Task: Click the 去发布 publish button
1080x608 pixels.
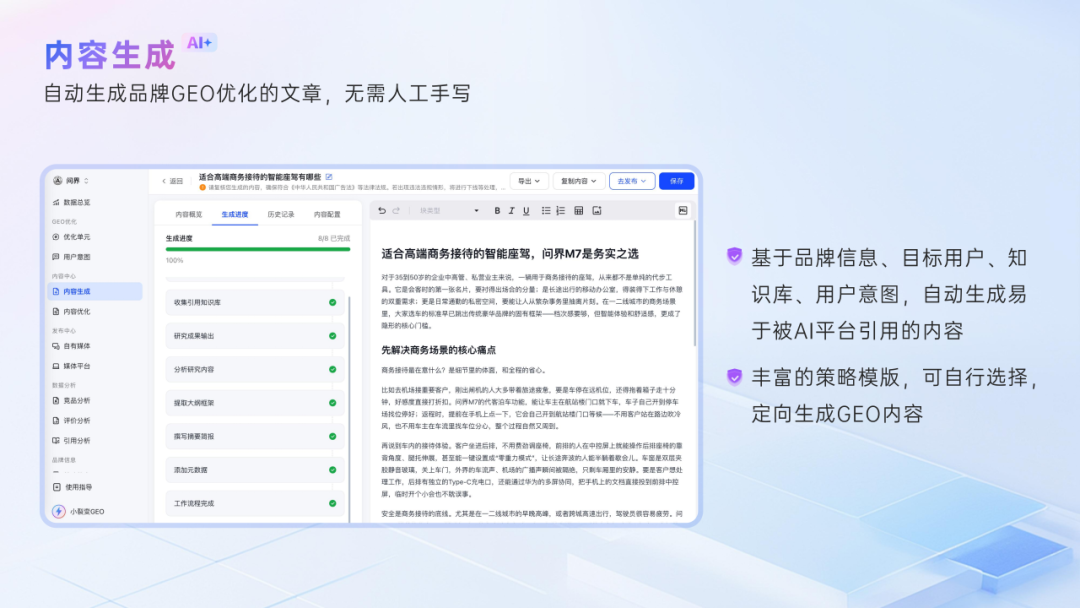Action: 631,181
